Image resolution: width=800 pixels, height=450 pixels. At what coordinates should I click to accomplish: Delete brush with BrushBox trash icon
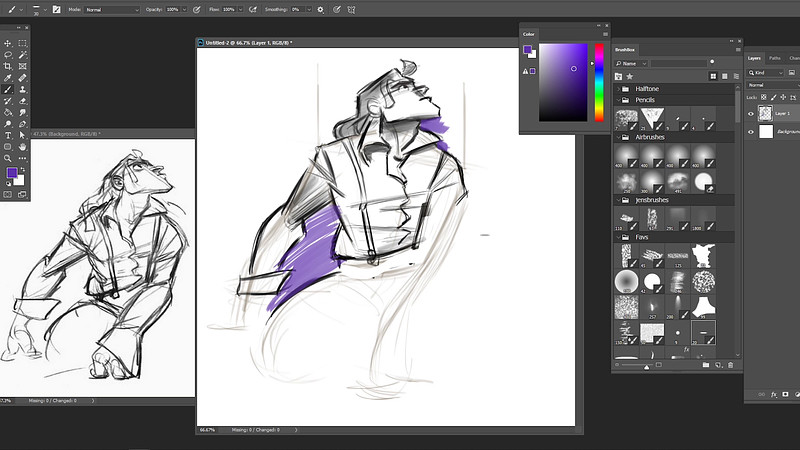[x=730, y=365]
